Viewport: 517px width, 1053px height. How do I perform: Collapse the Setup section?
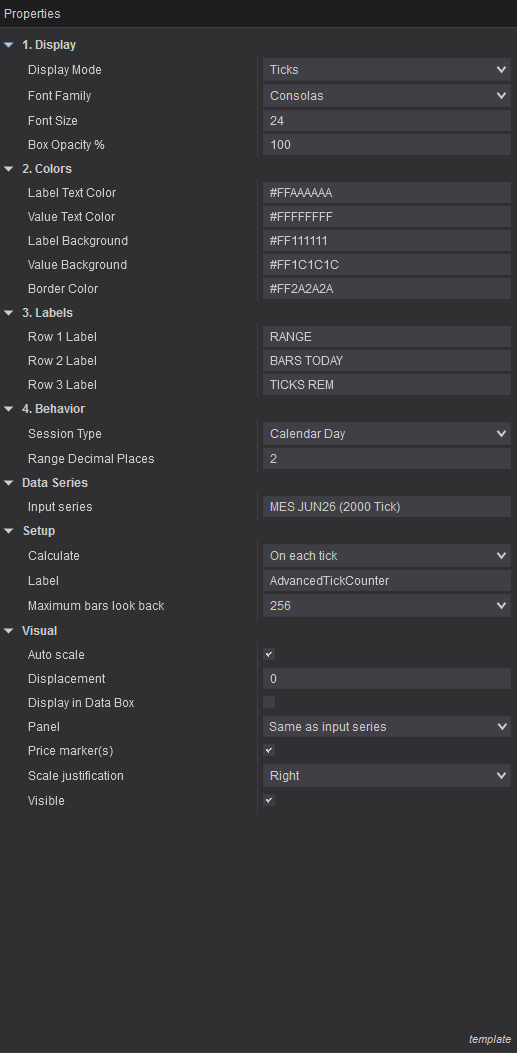[8, 531]
